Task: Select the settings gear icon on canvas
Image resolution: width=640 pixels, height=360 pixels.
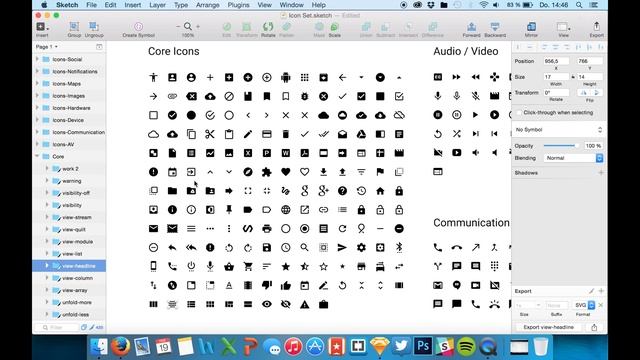Action: 361,247
